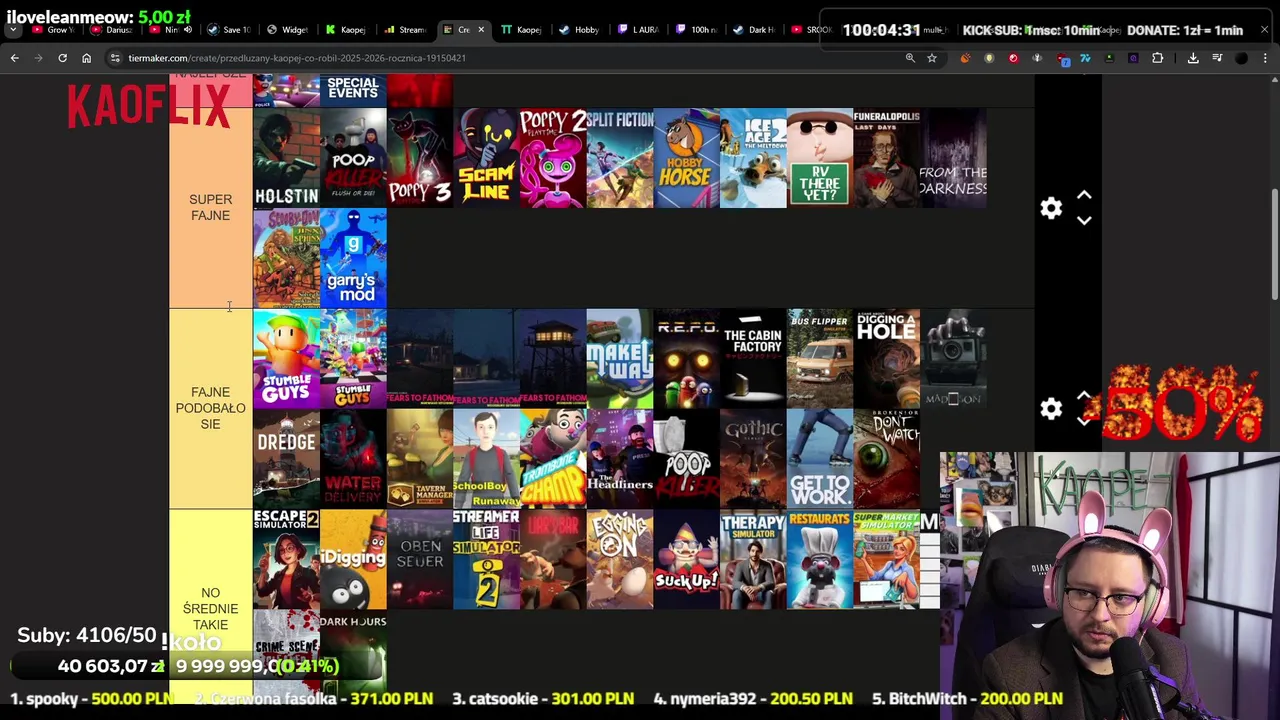This screenshot has height=720, width=1280.
Task: Select the Gothic thumbnail
Action: coord(753,458)
